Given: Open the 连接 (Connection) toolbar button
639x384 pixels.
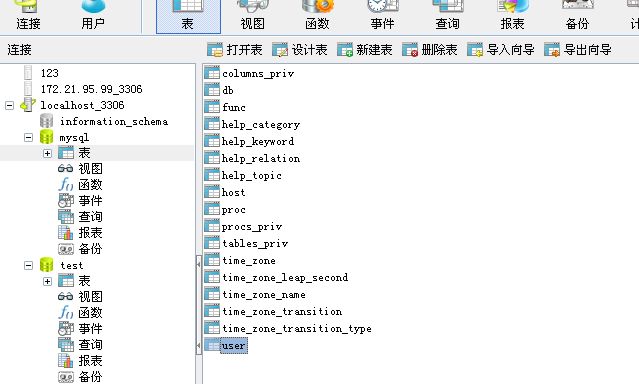Looking at the screenshot, I should pos(28,16).
